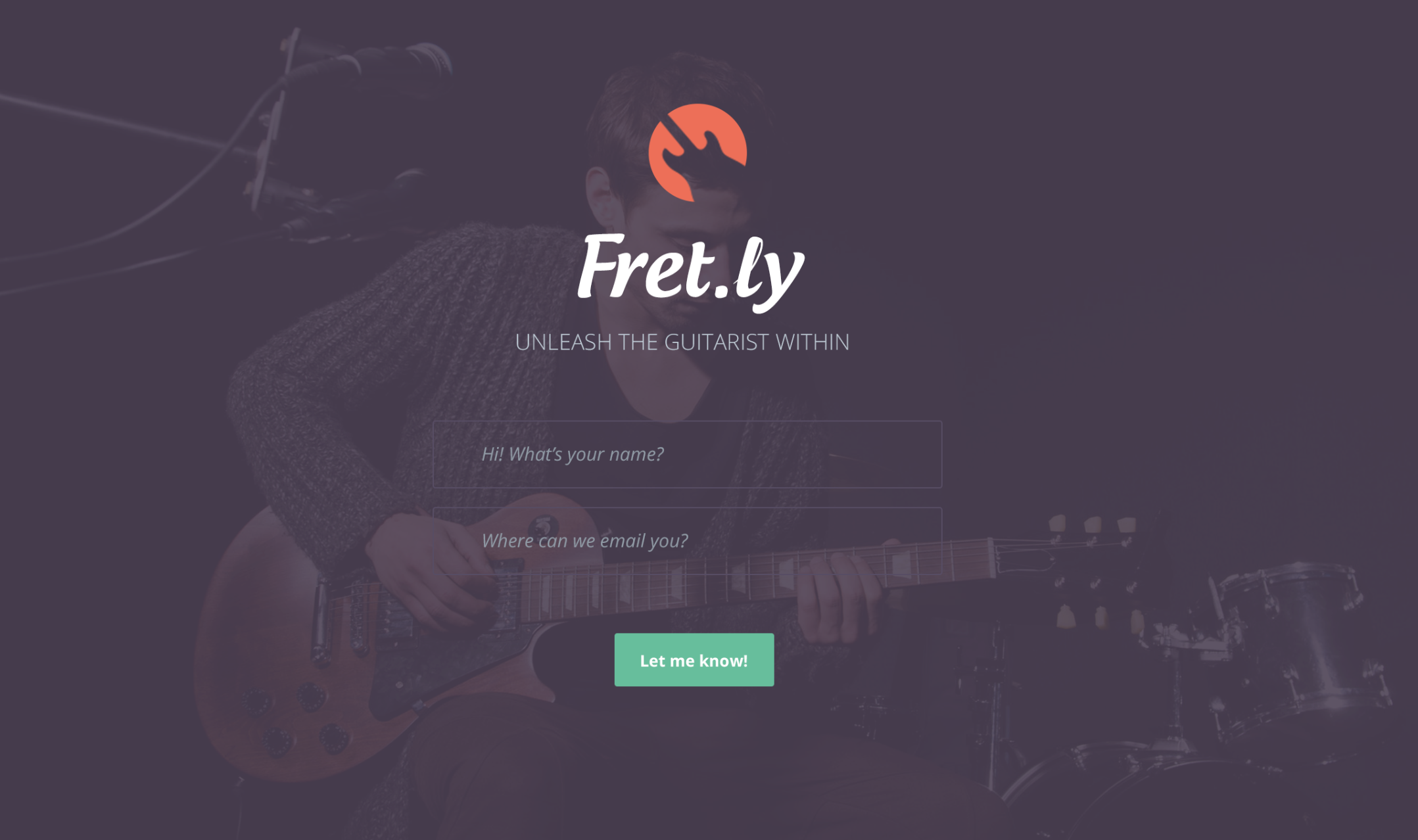Focus the 'Where can we email you?' field

tap(687, 541)
